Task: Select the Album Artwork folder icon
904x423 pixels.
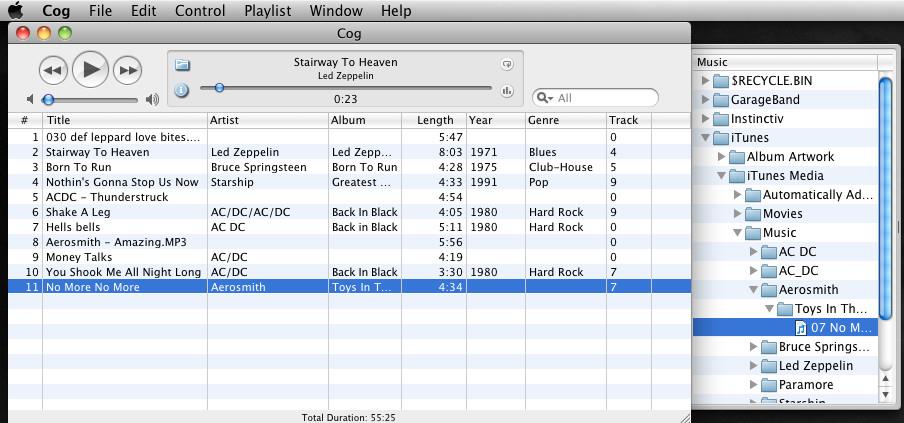Action: coord(736,157)
